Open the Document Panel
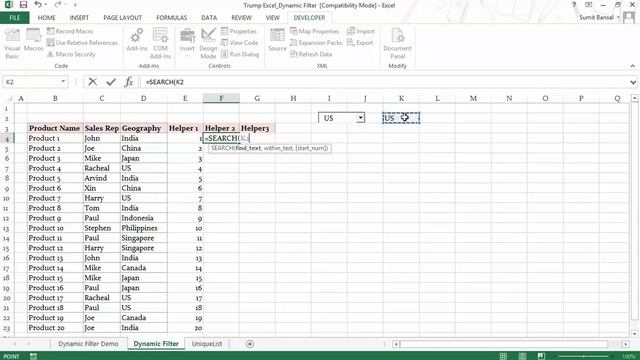 pyautogui.click(x=397, y=43)
